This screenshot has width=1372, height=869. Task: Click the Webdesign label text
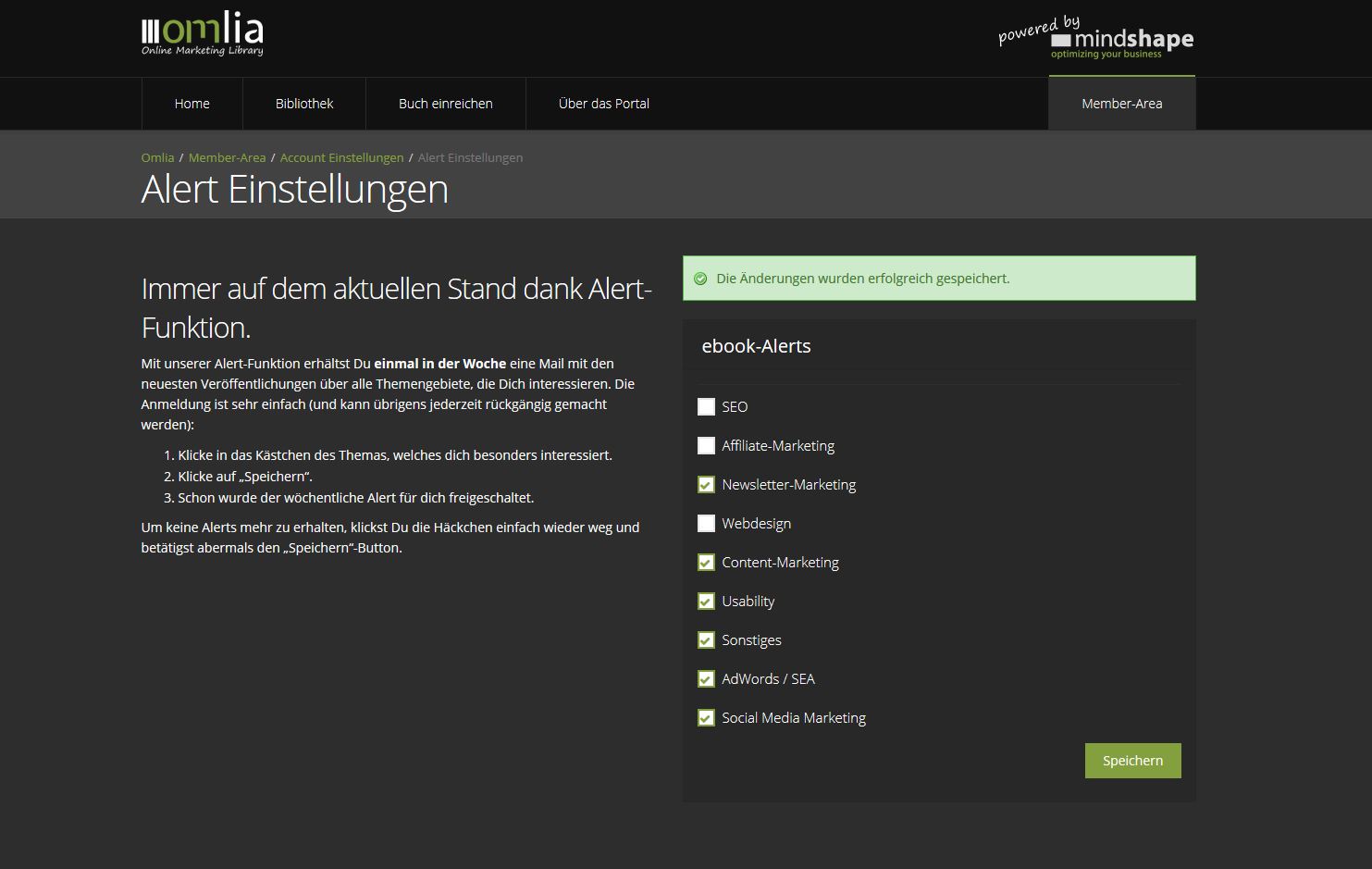pyautogui.click(x=756, y=523)
